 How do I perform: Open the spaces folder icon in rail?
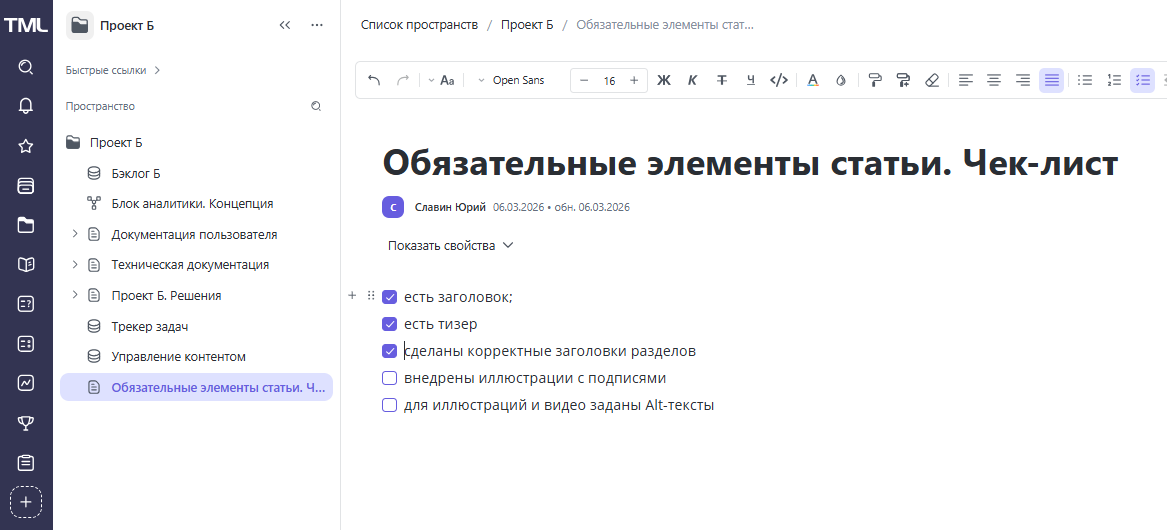pyautogui.click(x=26, y=225)
